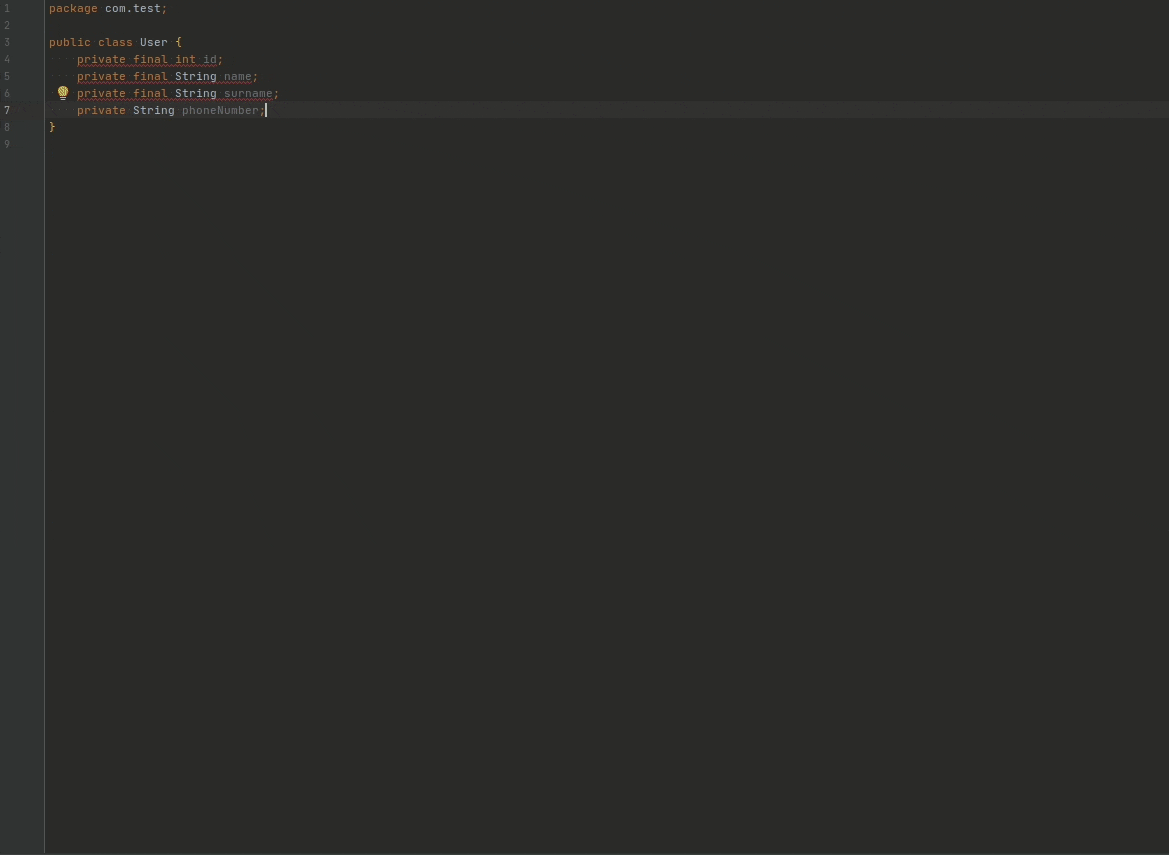This screenshot has height=855, width=1169.
Task: Click the "name" field on line 5
Action: [x=238, y=76]
